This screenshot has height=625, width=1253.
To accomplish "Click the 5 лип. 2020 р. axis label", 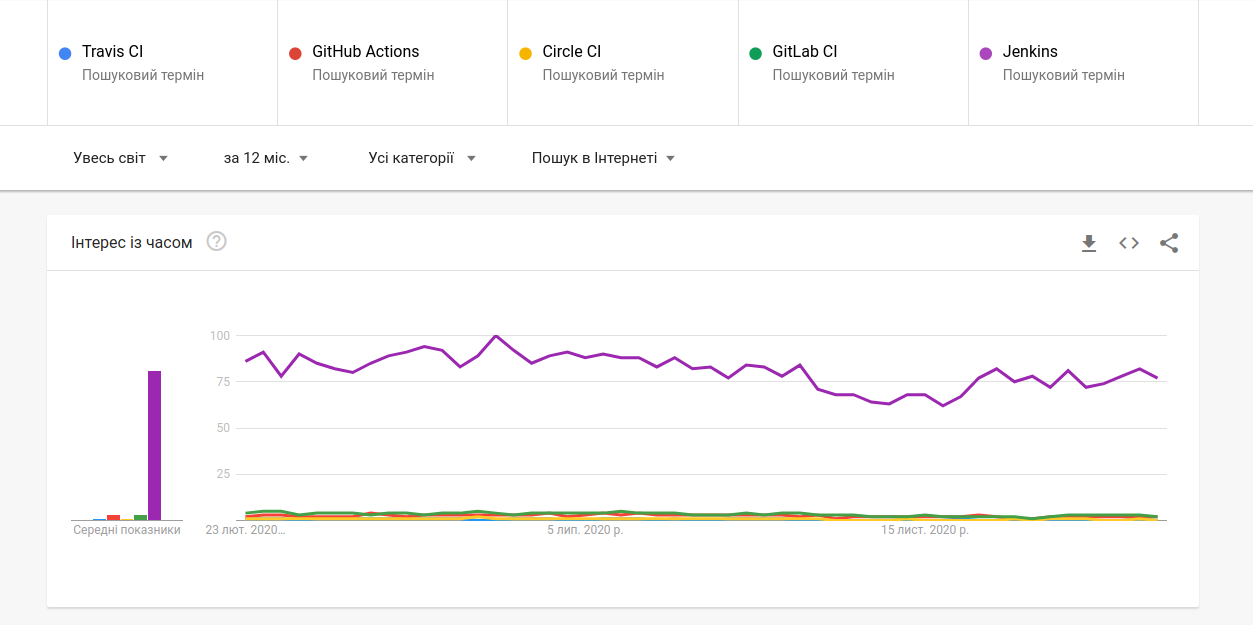I will click(585, 530).
